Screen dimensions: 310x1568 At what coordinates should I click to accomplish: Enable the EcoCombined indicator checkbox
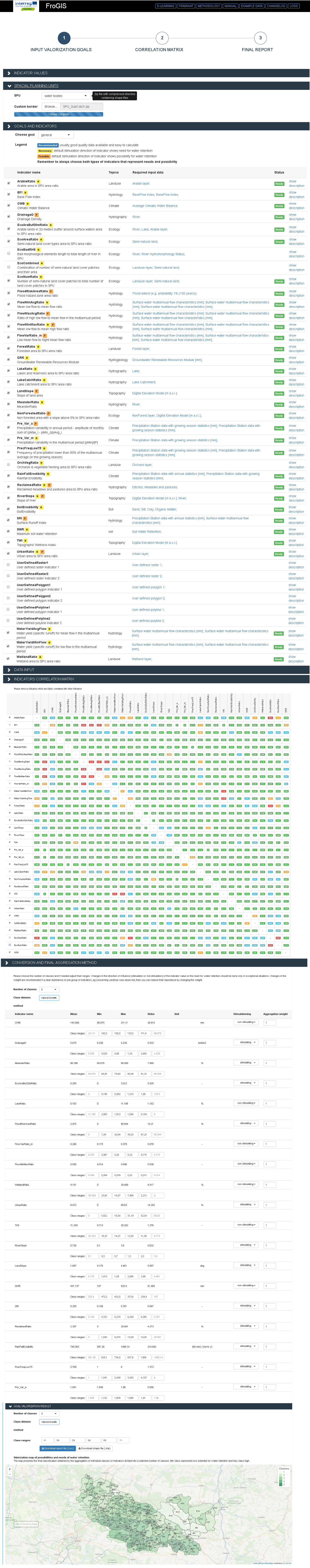(x=8, y=267)
